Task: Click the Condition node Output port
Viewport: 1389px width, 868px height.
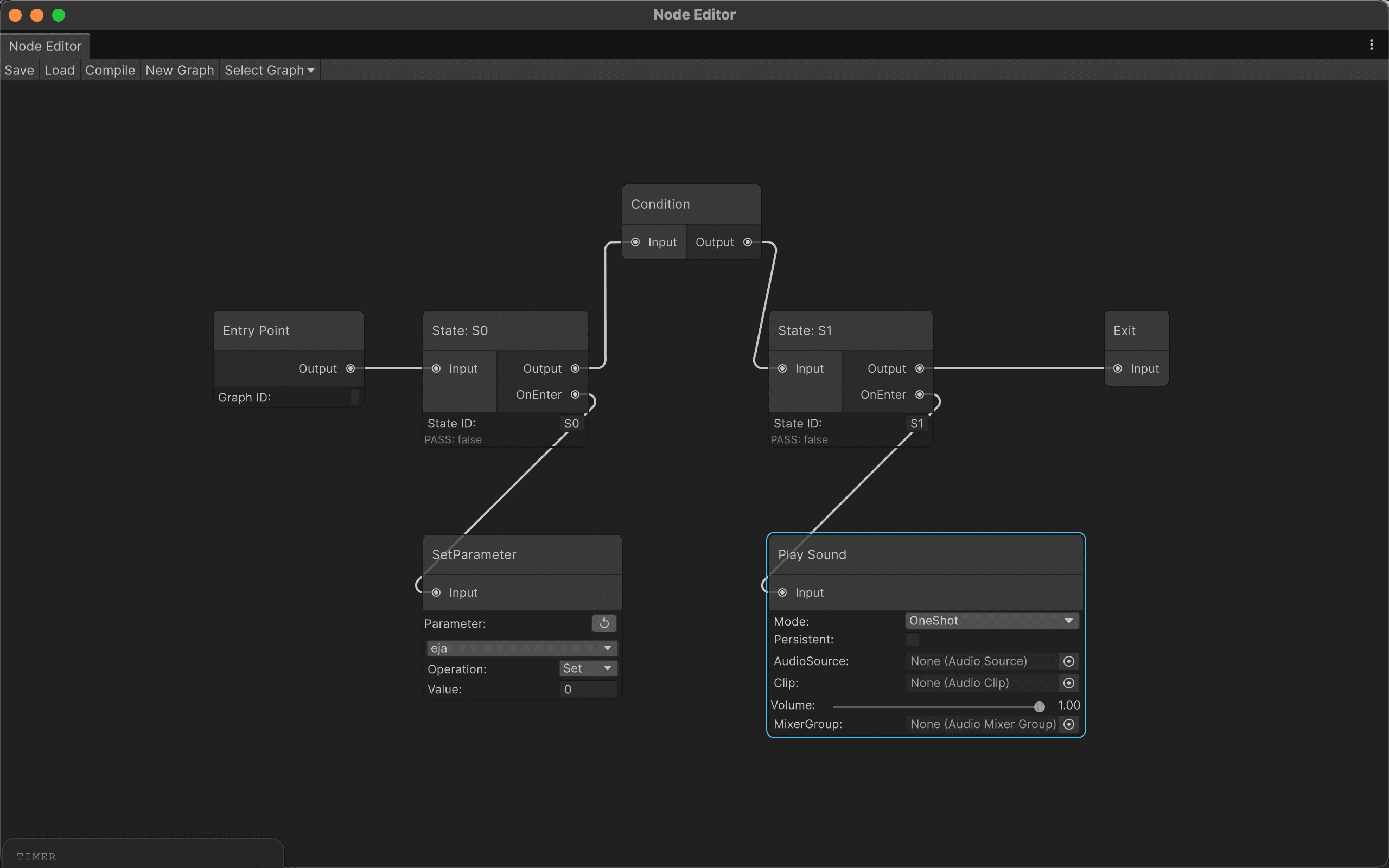Action: [x=748, y=242]
